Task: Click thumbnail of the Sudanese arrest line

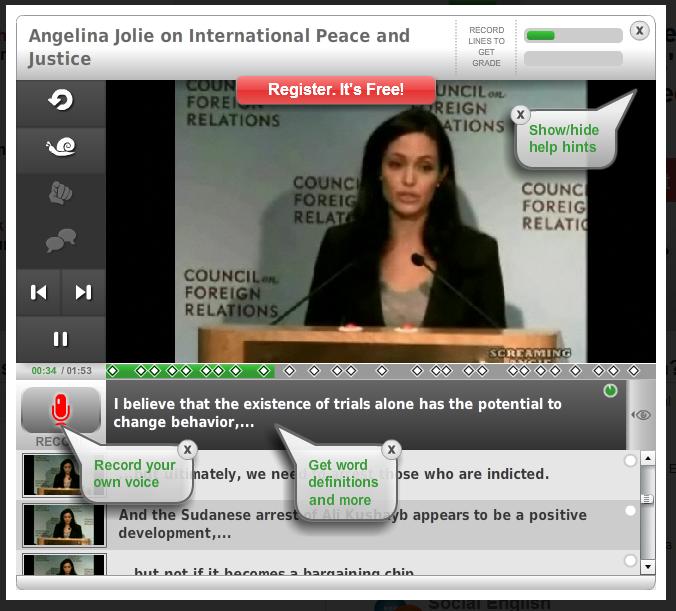Action: click(64, 524)
